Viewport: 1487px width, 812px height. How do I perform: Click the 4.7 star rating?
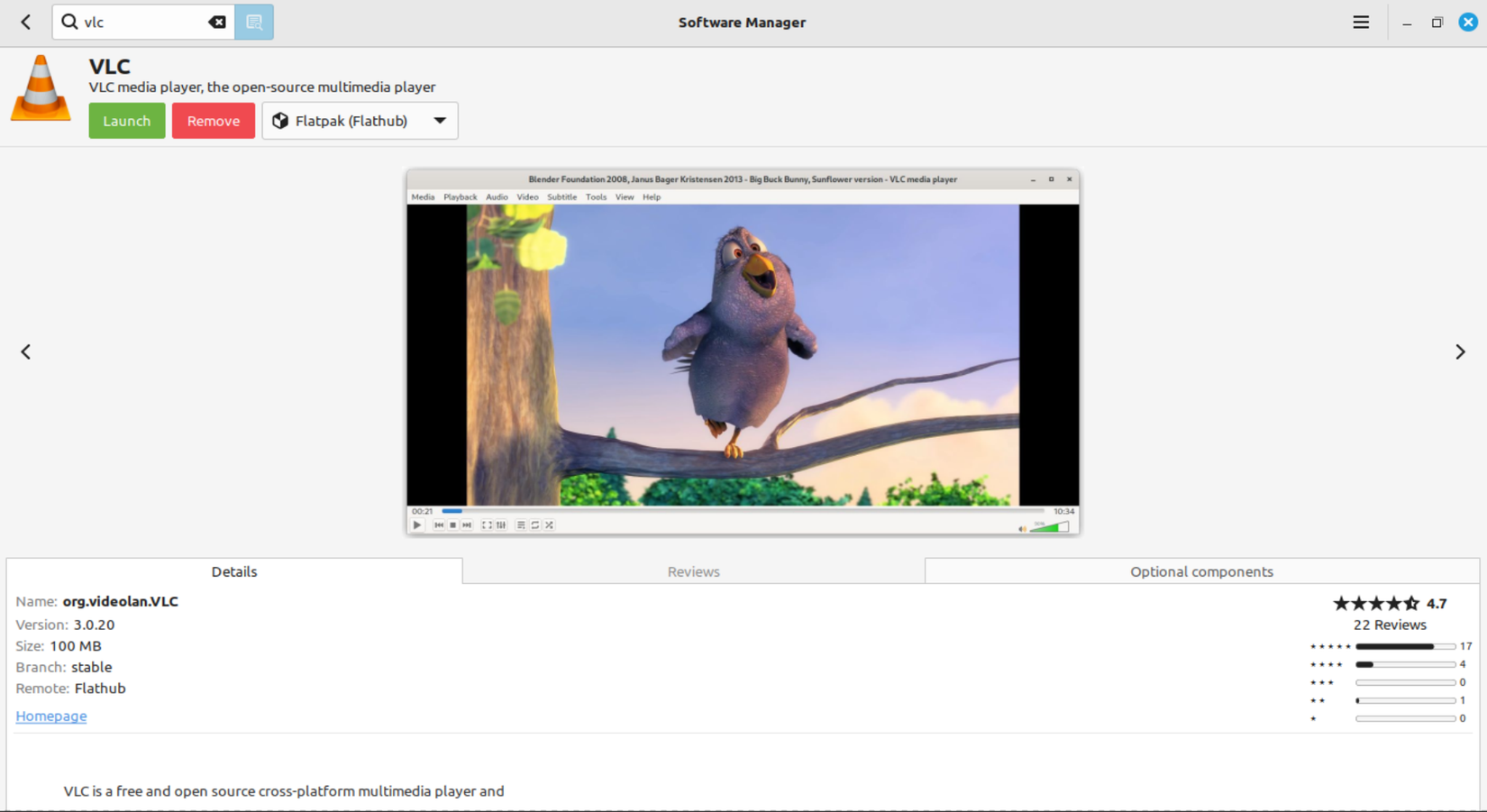click(x=1390, y=603)
